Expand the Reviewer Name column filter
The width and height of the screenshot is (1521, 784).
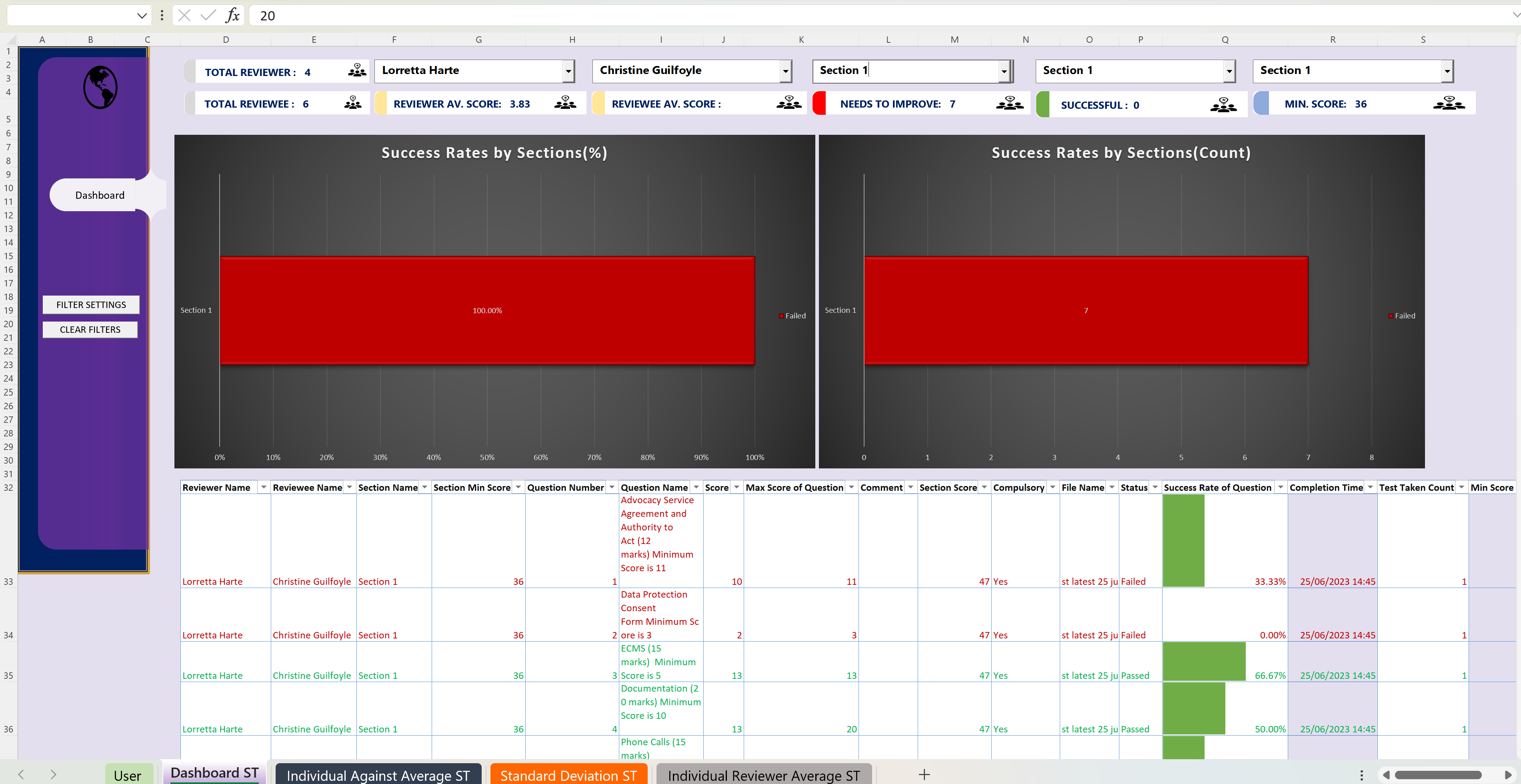(x=263, y=487)
